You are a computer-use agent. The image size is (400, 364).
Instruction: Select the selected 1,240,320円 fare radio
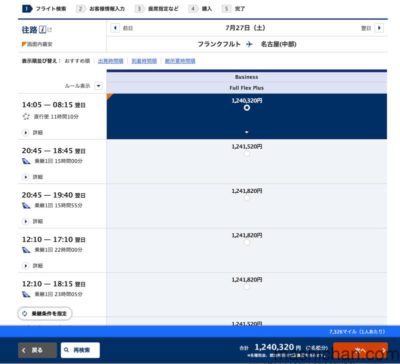point(247,108)
